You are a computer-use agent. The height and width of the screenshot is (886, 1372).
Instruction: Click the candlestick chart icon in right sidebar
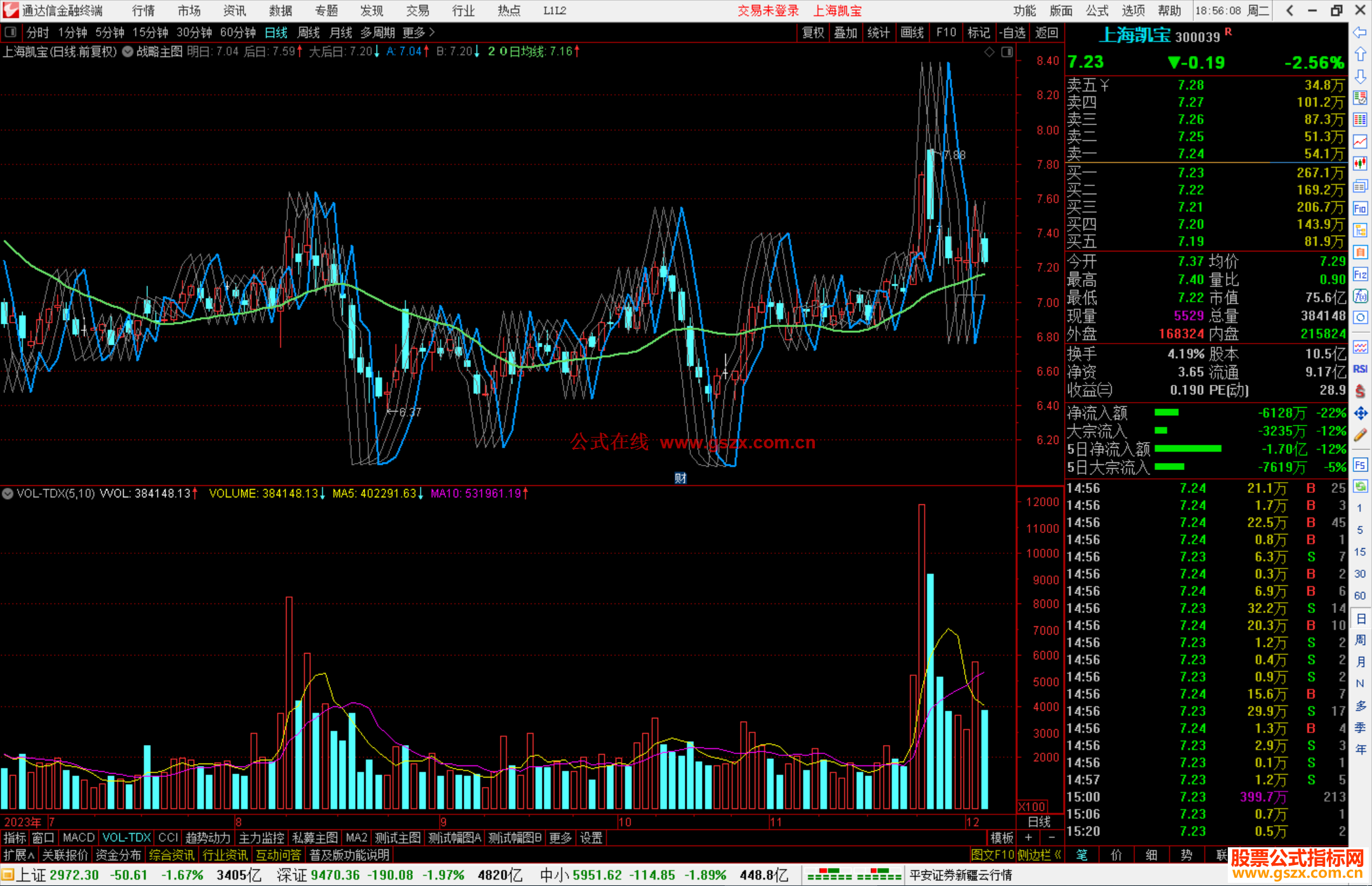click(1360, 163)
